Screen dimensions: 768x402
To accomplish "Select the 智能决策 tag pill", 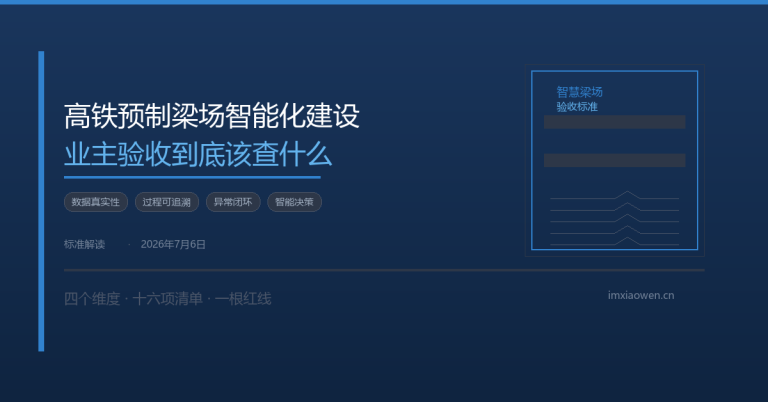I will tap(294, 202).
